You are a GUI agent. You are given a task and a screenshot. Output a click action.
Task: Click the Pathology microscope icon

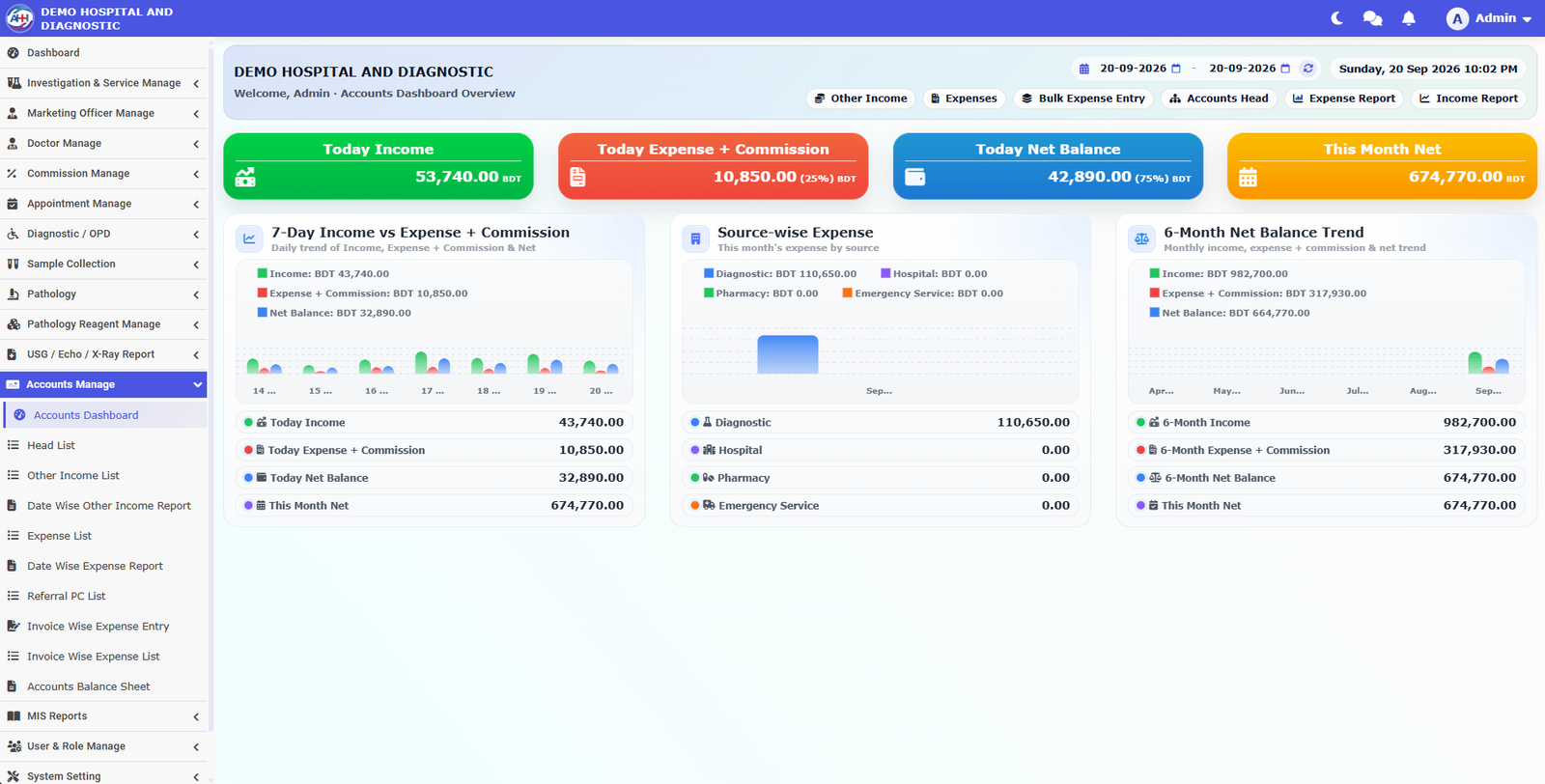(x=13, y=294)
